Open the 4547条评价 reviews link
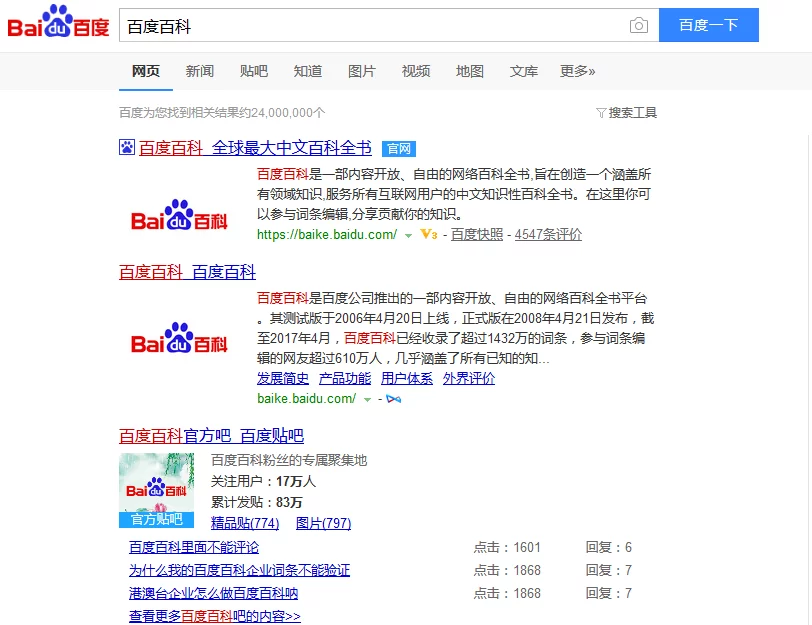This screenshot has height=625, width=812. (x=548, y=235)
